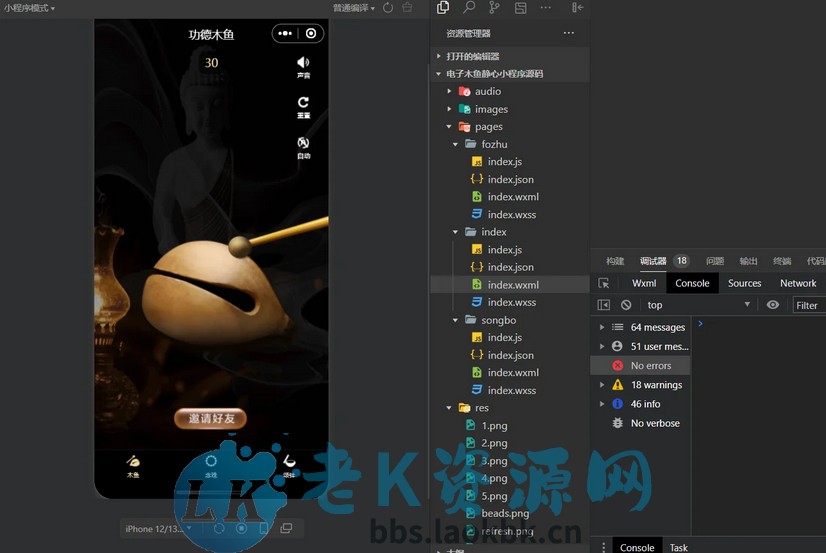This screenshot has width=826, height=553.
Task: Open the mini program mode dropdown
Action: click(30, 8)
